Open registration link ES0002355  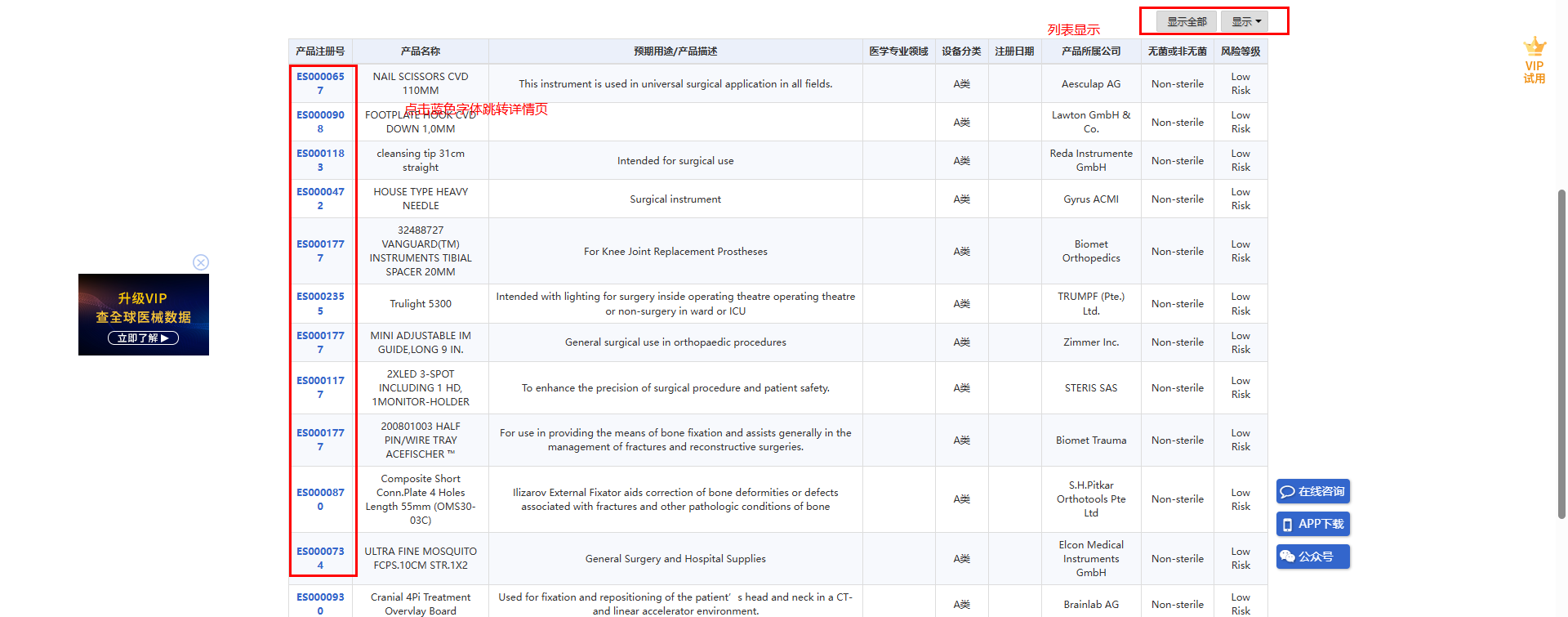coord(320,303)
